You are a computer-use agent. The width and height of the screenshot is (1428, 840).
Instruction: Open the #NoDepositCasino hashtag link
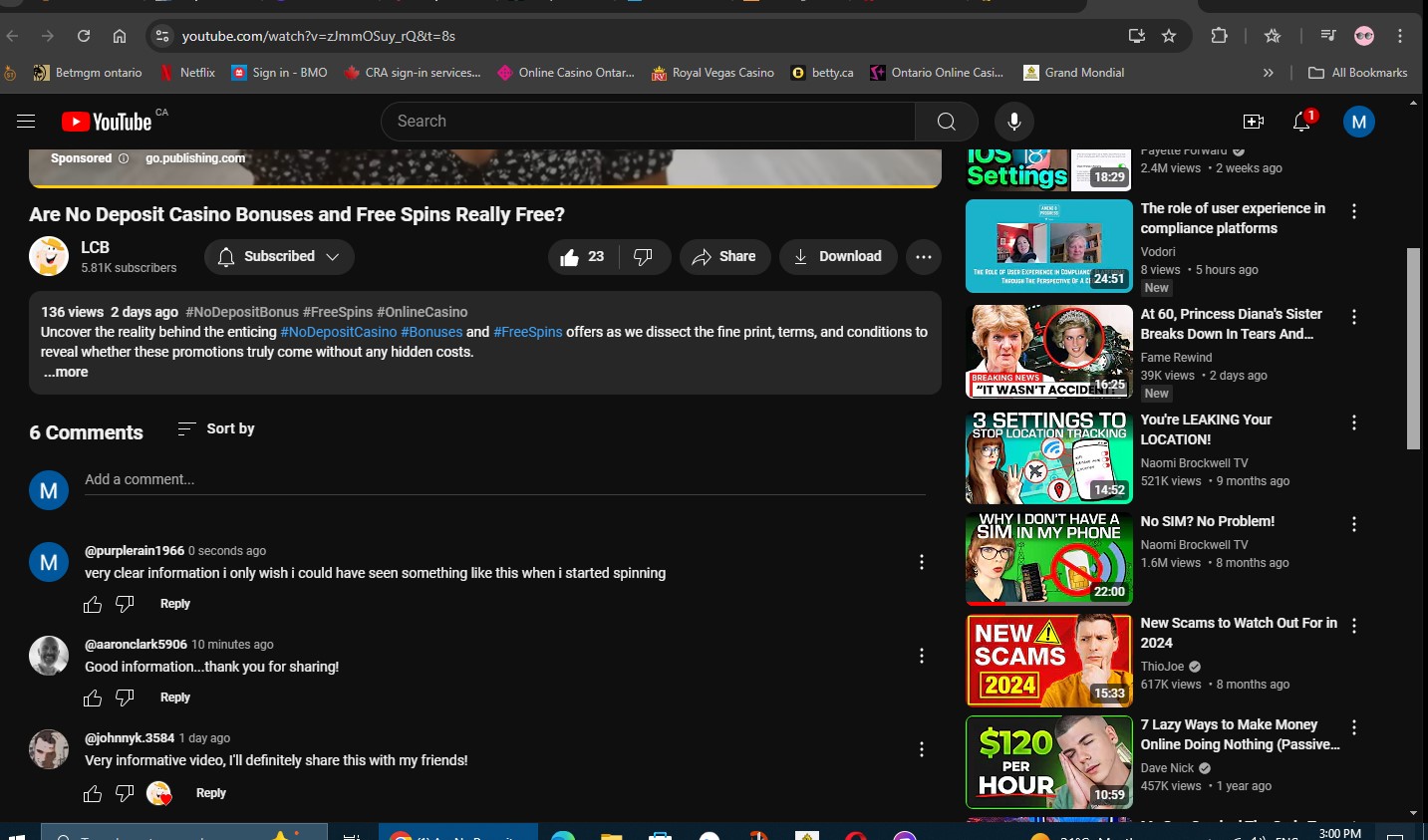(x=339, y=332)
